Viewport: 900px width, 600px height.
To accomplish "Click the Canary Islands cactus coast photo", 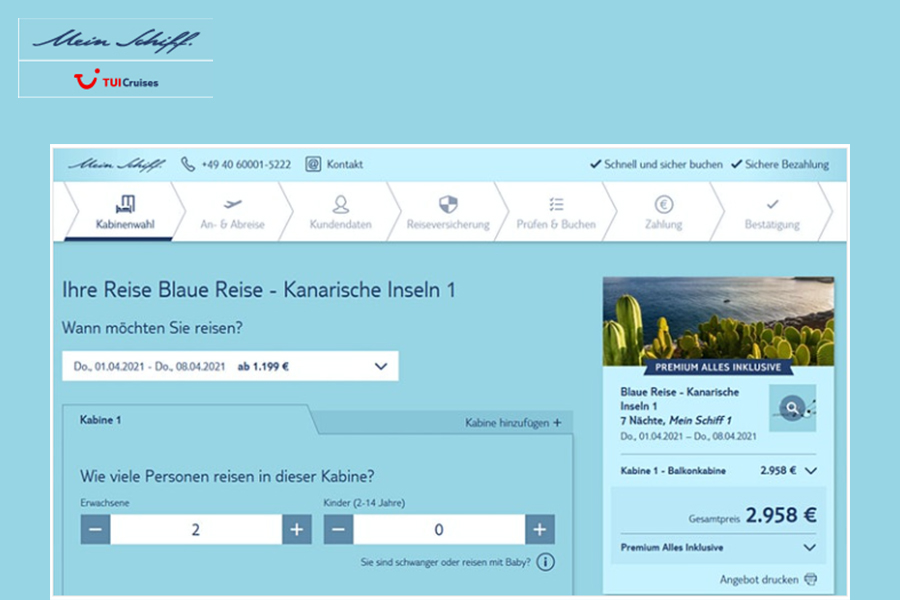I will [719, 321].
